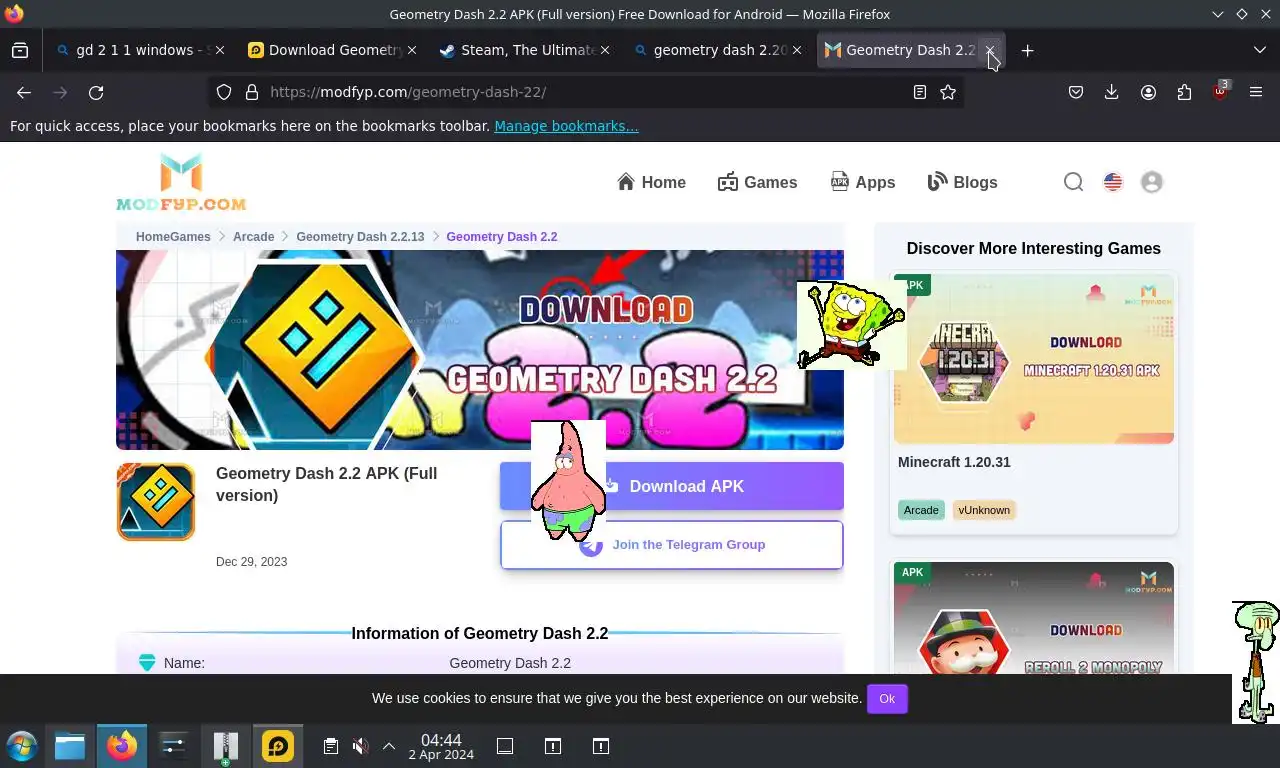The height and width of the screenshot is (768, 1280).
Task: Open LDPlayer yellow taskbar icon
Action: [x=277, y=746]
